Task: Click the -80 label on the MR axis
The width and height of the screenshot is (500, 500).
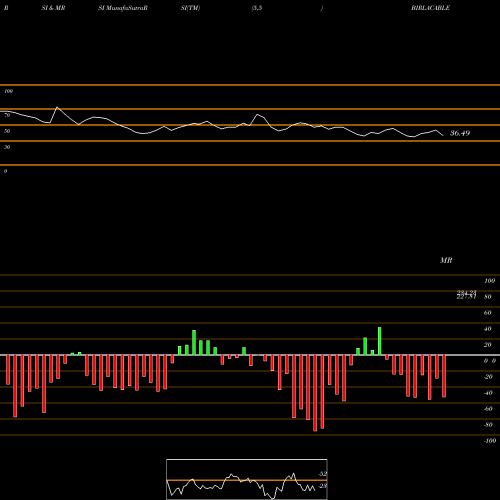Action: coord(488,425)
